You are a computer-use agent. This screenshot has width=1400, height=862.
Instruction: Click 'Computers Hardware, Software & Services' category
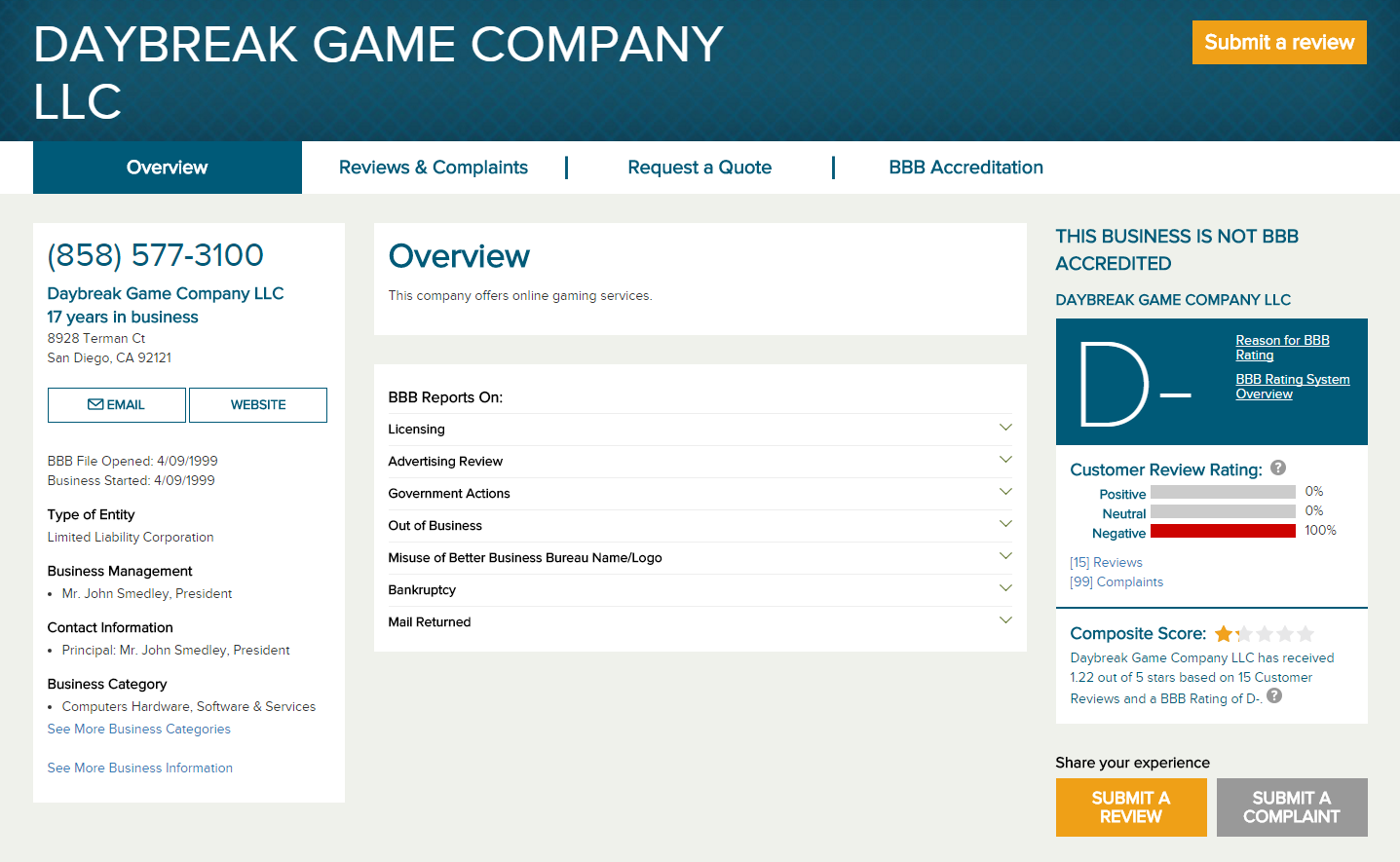[x=189, y=707]
